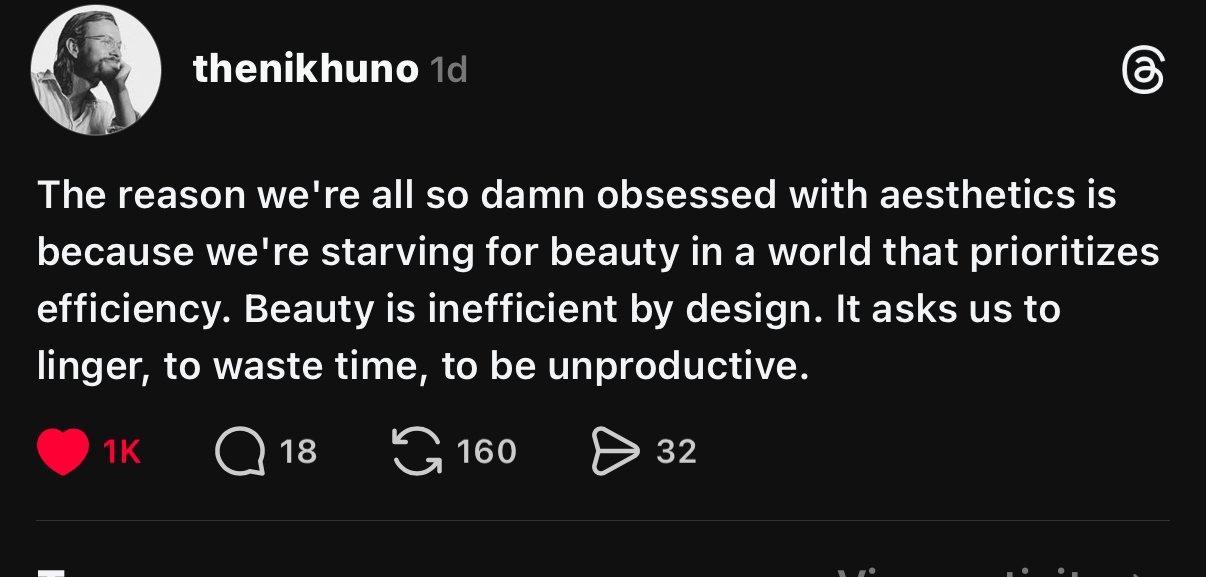Go to the thenikhuno username profile

305,70
